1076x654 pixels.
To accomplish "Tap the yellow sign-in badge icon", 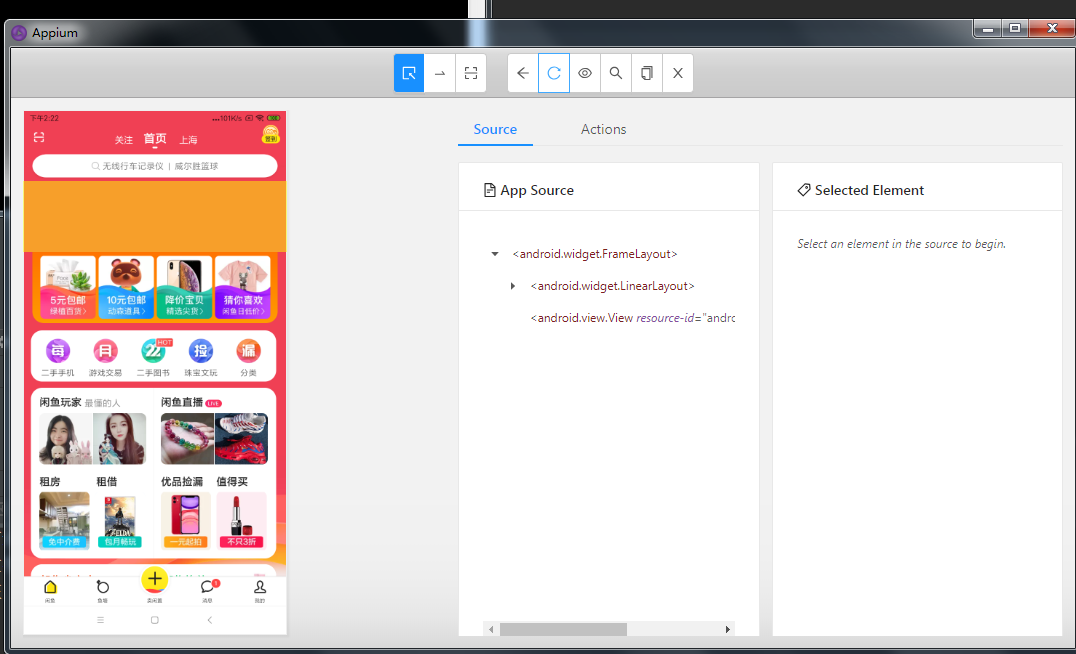I will [270, 135].
